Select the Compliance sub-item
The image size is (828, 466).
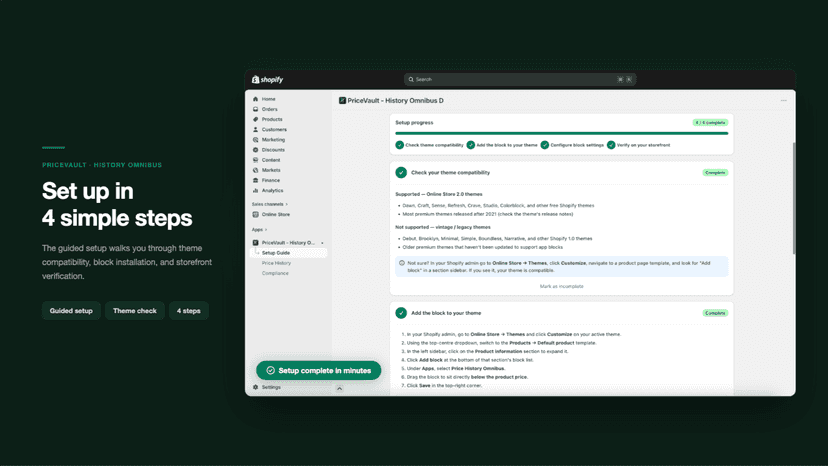[x=275, y=273]
